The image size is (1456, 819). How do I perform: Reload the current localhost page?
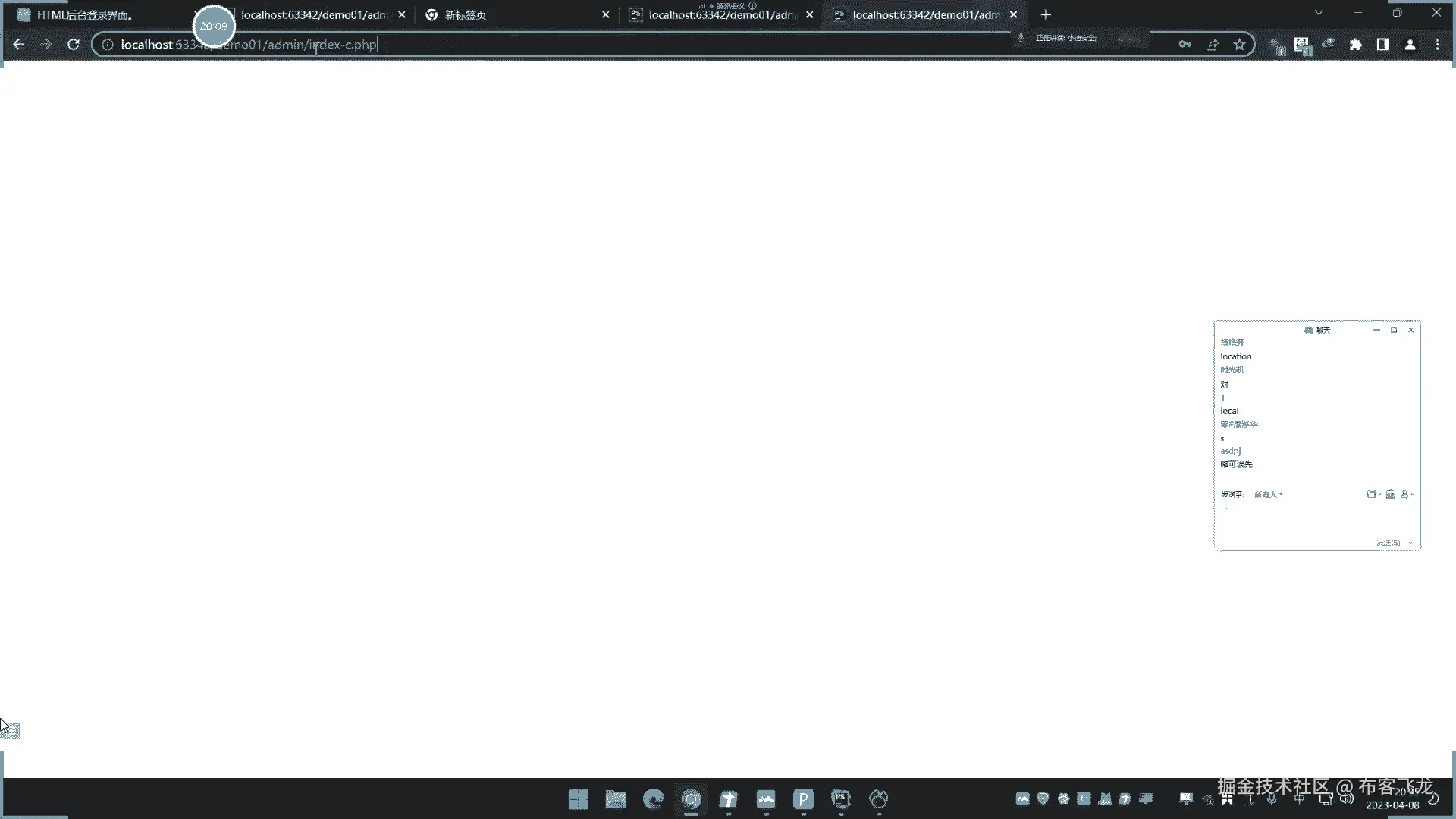point(74,45)
